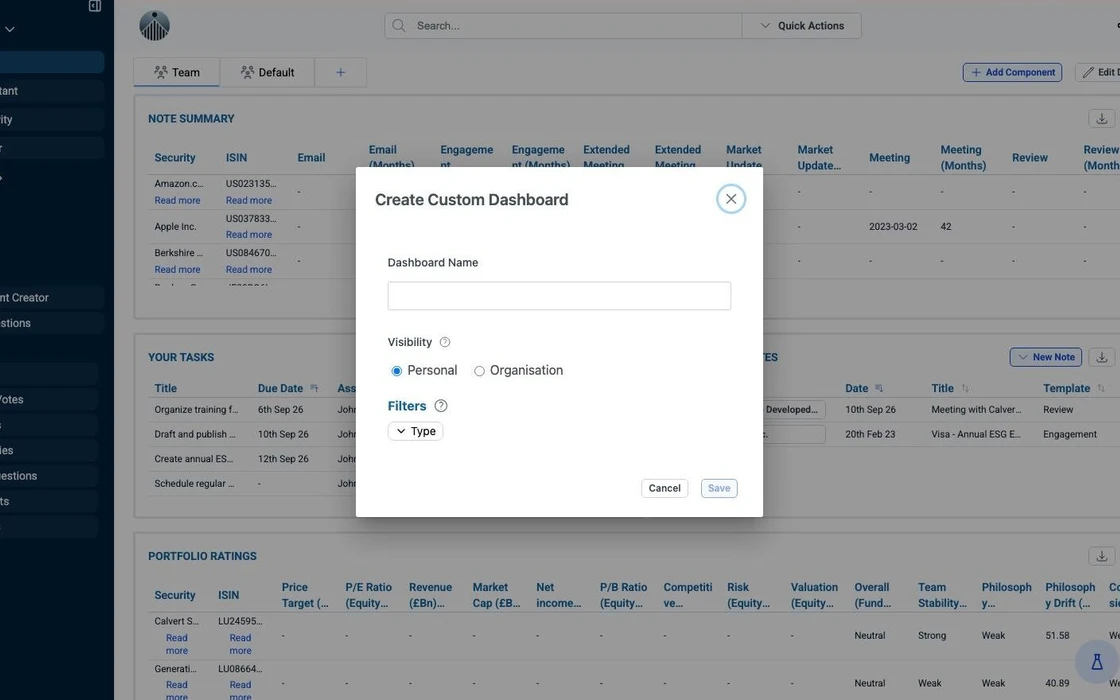Open the Visibility help icon

(445, 342)
